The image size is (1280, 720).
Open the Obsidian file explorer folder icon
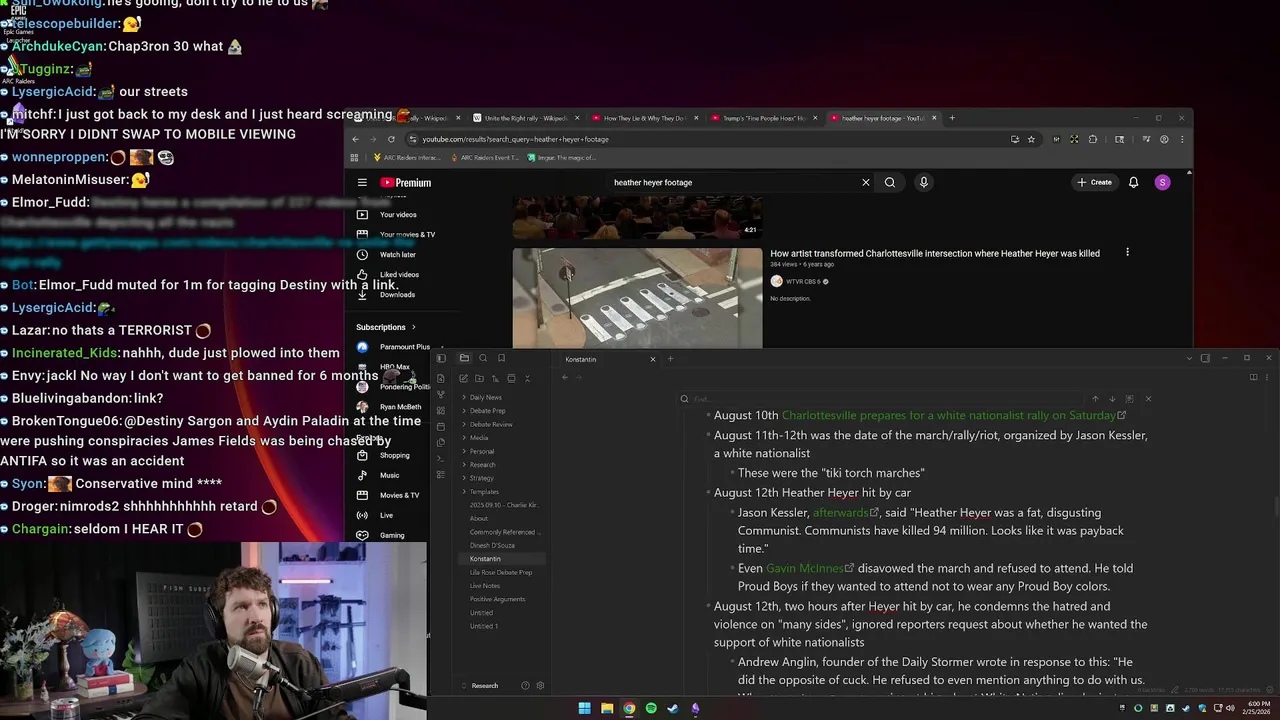point(464,358)
